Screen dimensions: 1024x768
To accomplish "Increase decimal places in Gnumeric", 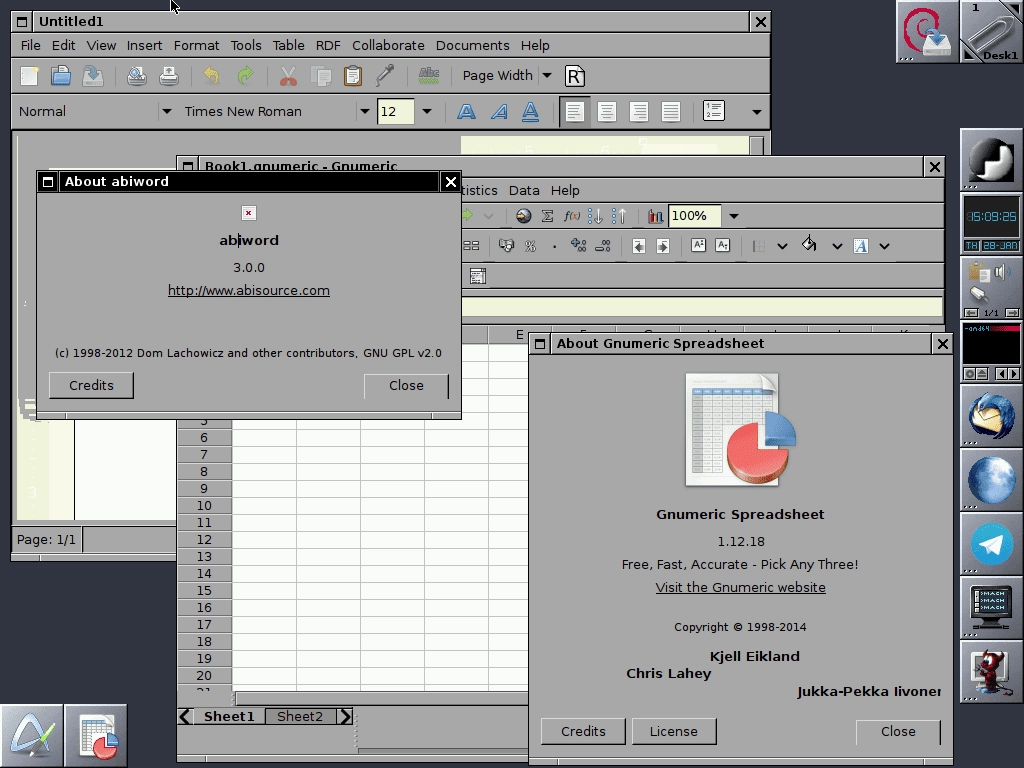I will click(579, 246).
